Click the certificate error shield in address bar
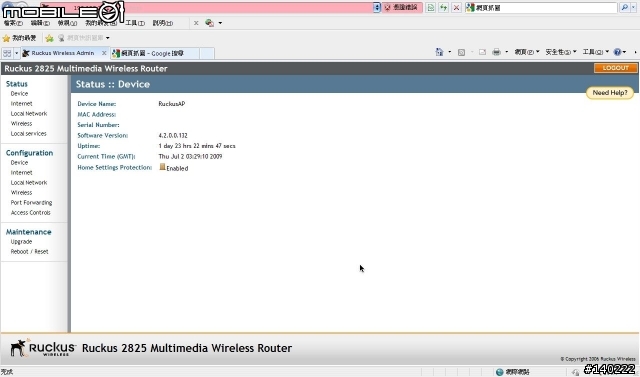Image resolution: width=640 pixels, height=377 pixels. pos(402,7)
